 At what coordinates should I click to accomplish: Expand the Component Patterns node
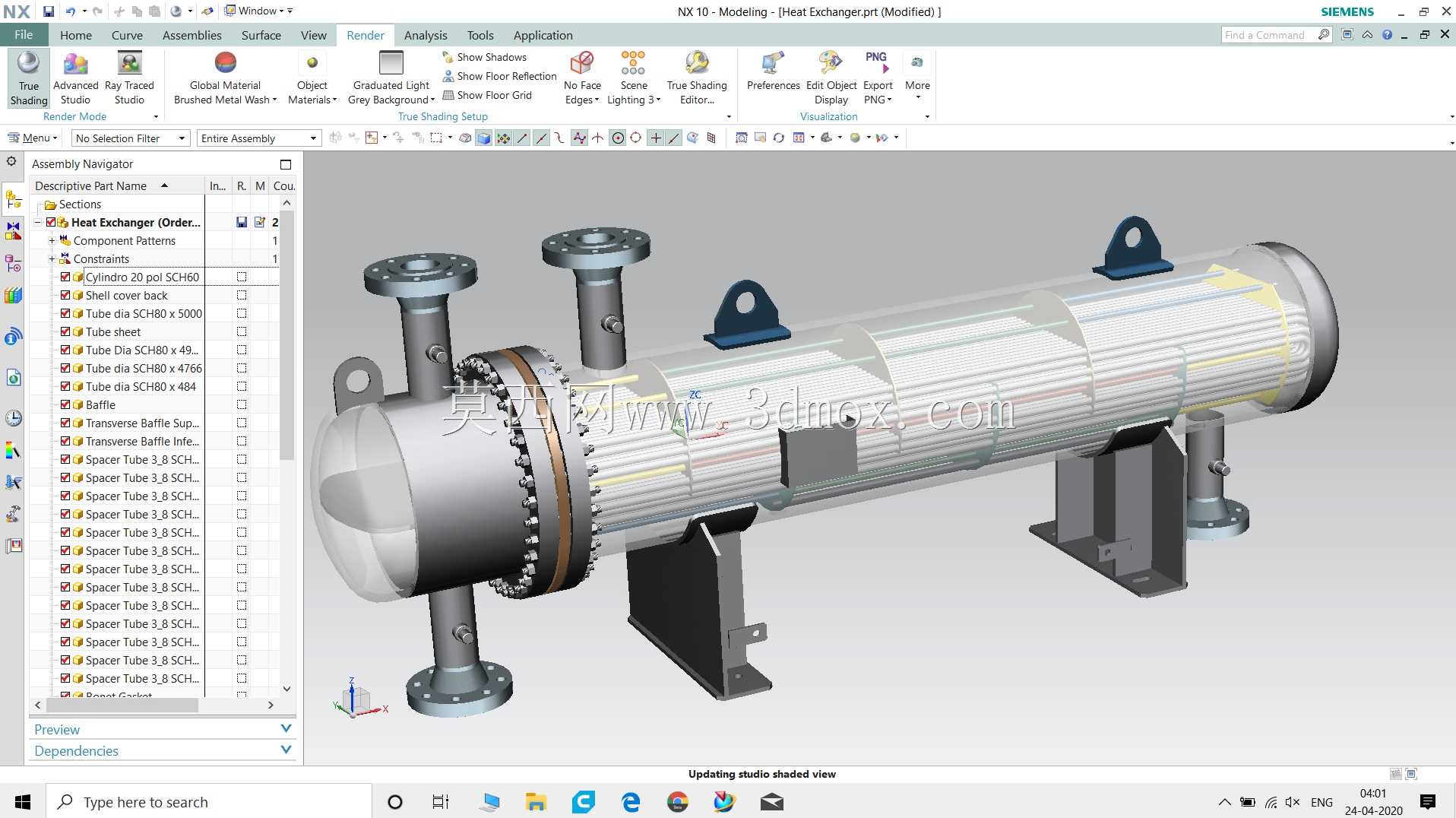pos(52,241)
